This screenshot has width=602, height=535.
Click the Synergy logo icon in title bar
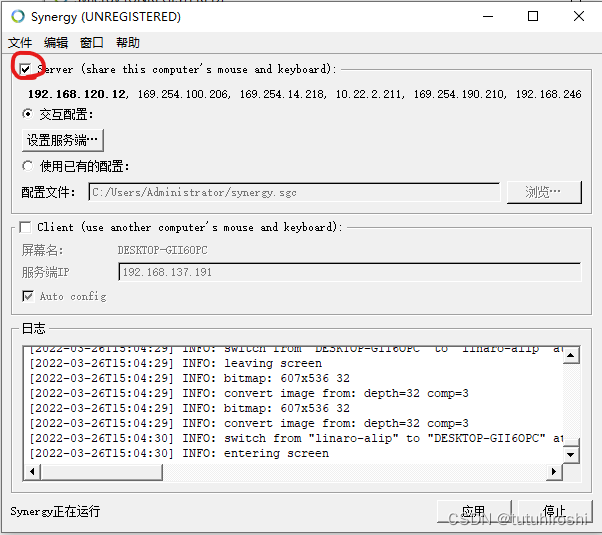coord(18,17)
